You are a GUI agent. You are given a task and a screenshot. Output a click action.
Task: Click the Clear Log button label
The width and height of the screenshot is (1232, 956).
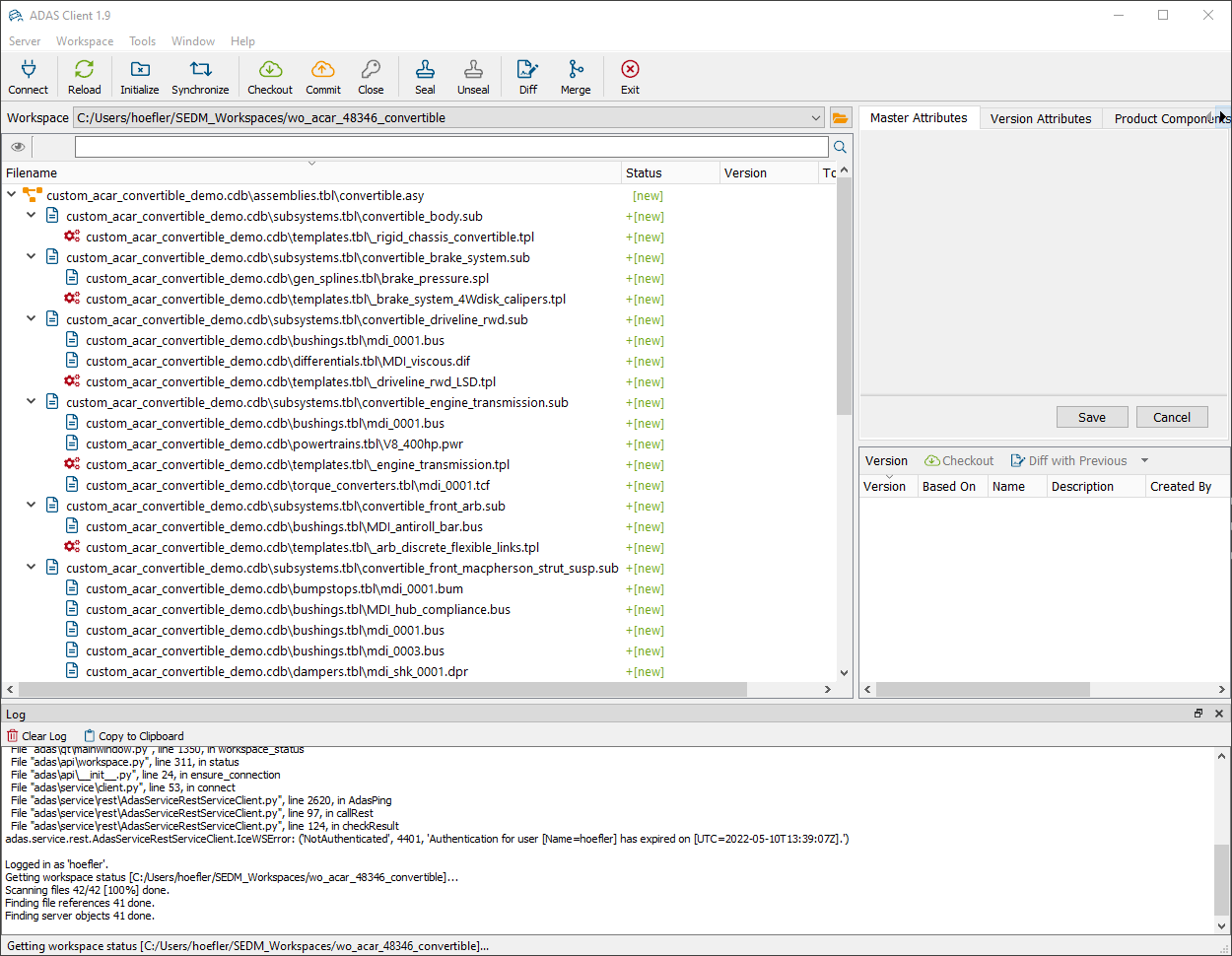point(44,736)
